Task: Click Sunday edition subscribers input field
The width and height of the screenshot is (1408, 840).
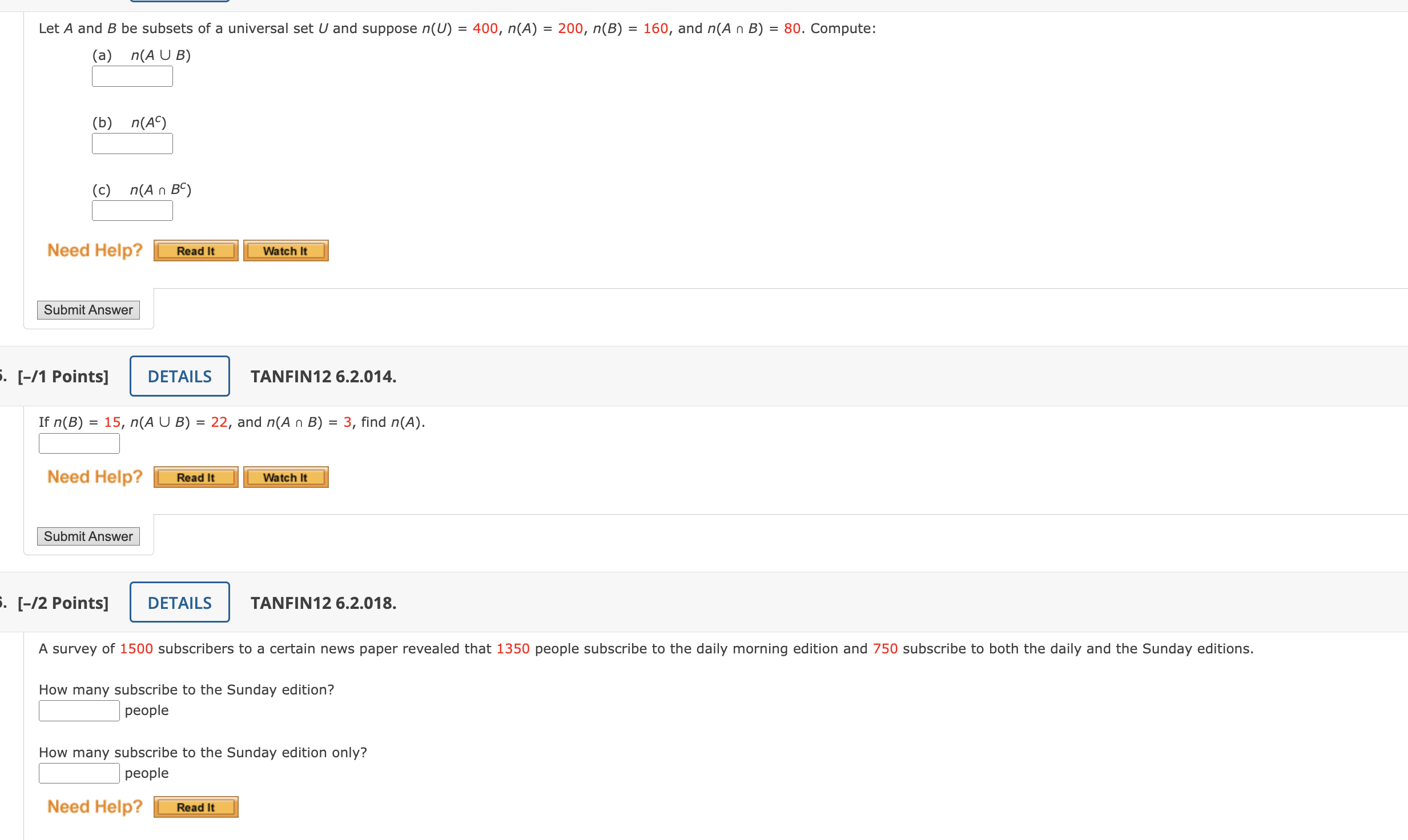Action: coord(79,711)
